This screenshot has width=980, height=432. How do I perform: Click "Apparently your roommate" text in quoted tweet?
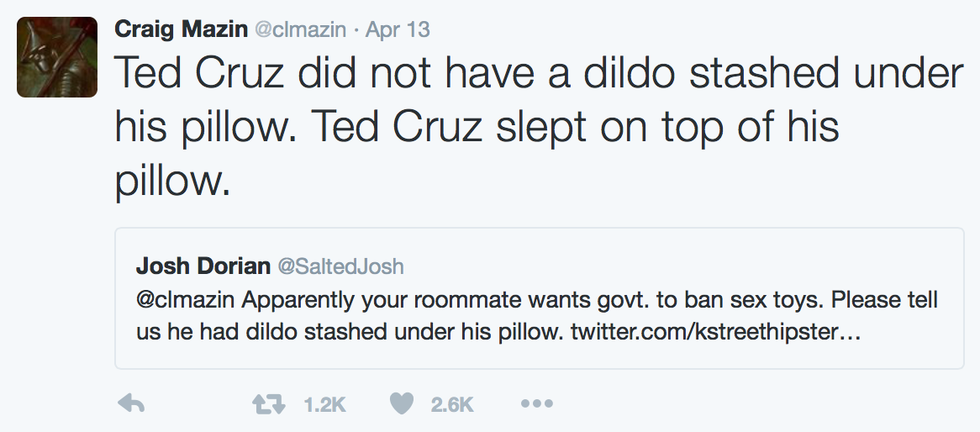(x=318, y=299)
